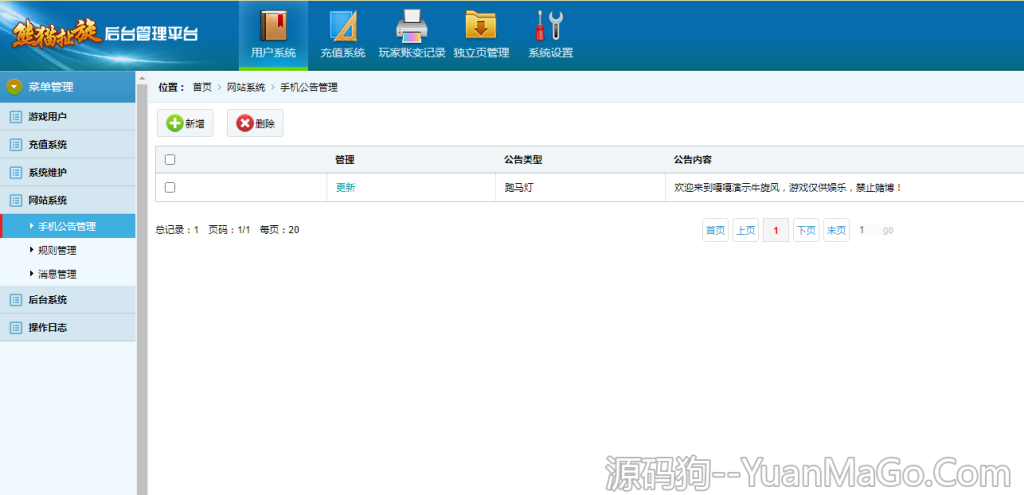
Task: Click the 熊猫扯旋 logo
Action: point(56,35)
